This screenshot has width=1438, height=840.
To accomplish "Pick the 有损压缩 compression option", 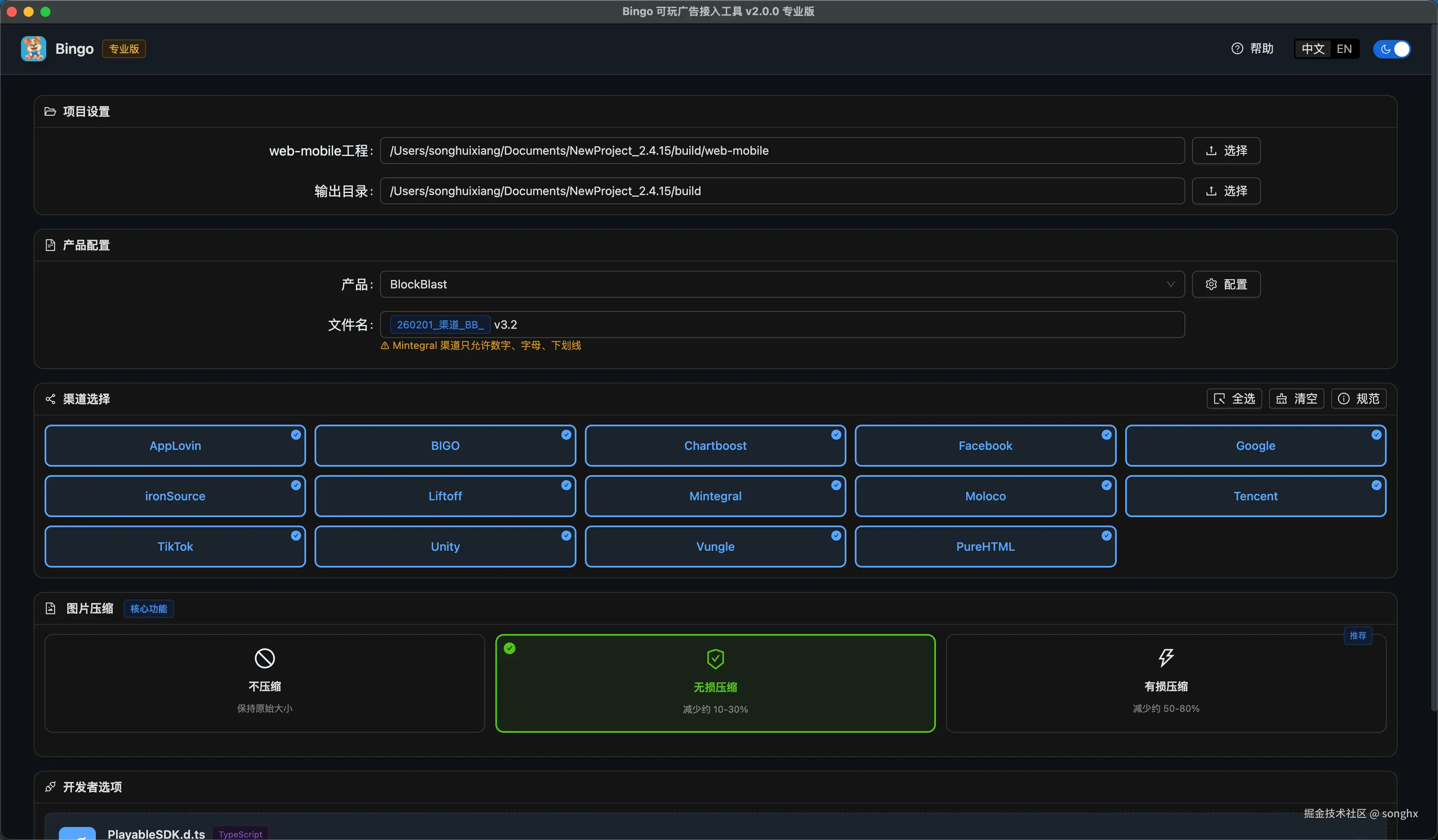I will point(1166,683).
